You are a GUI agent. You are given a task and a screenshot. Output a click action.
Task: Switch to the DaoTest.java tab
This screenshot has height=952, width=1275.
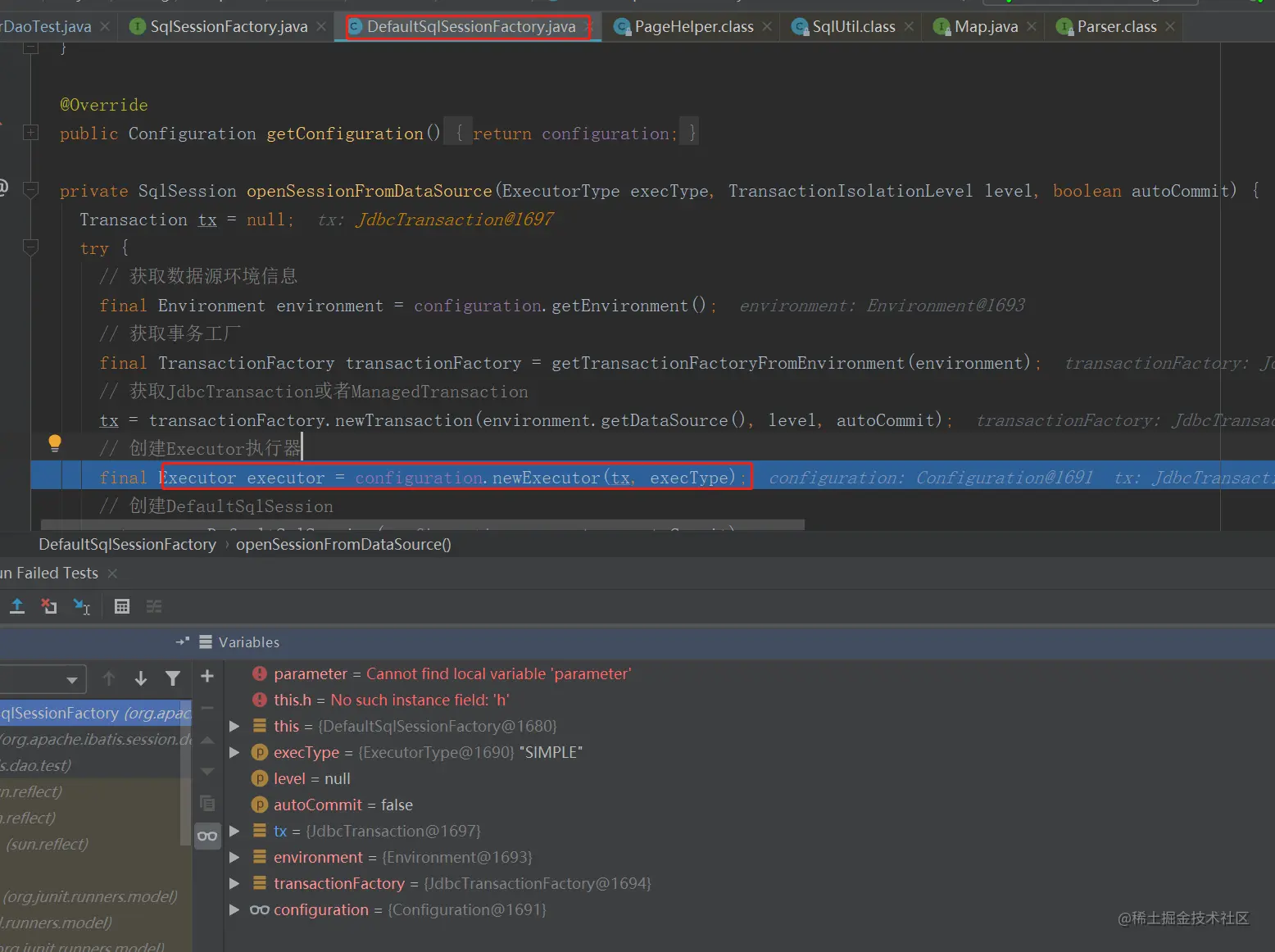tap(46, 27)
